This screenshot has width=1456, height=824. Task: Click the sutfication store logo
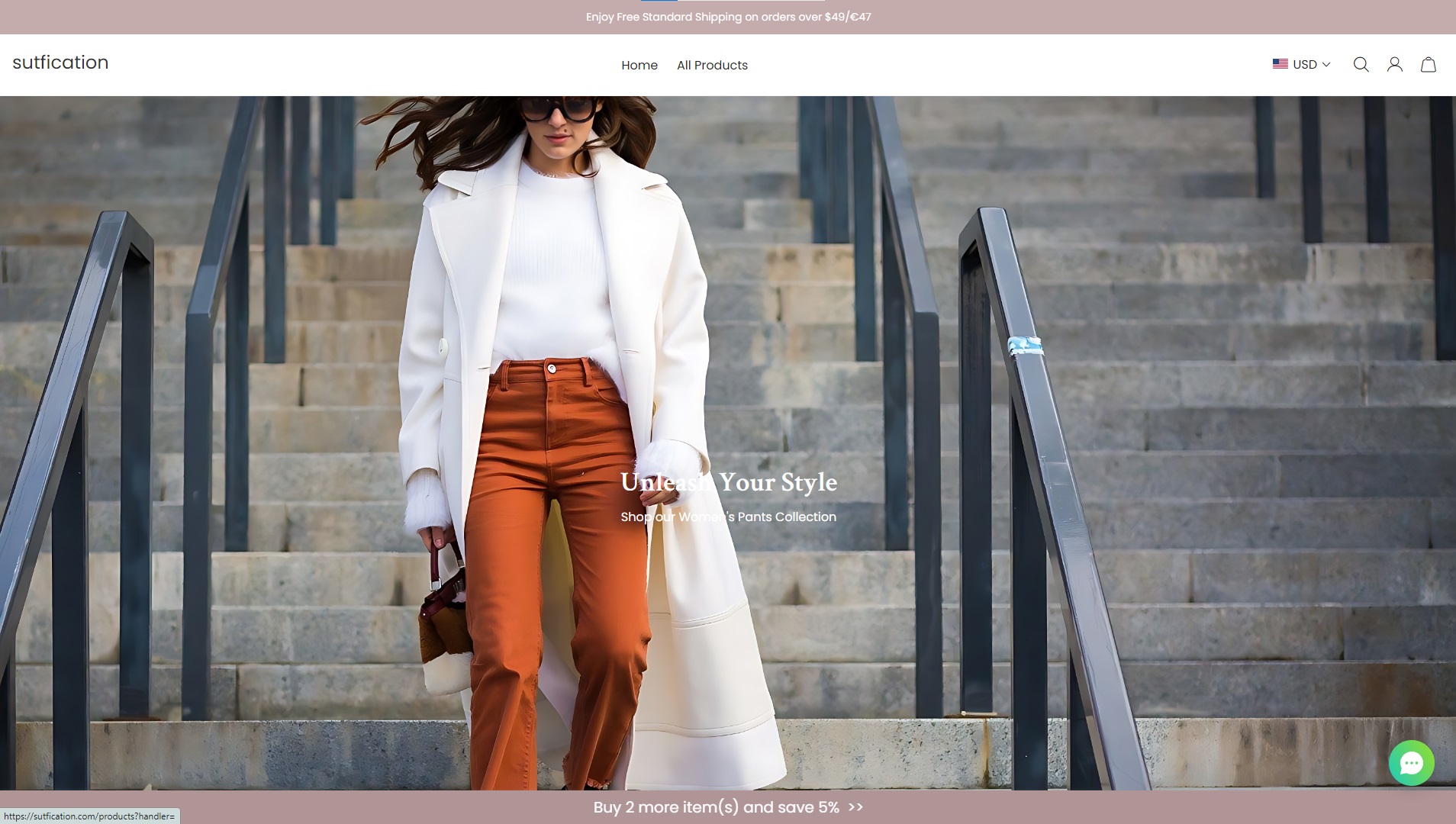pyautogui.click(x=60, y=63)
